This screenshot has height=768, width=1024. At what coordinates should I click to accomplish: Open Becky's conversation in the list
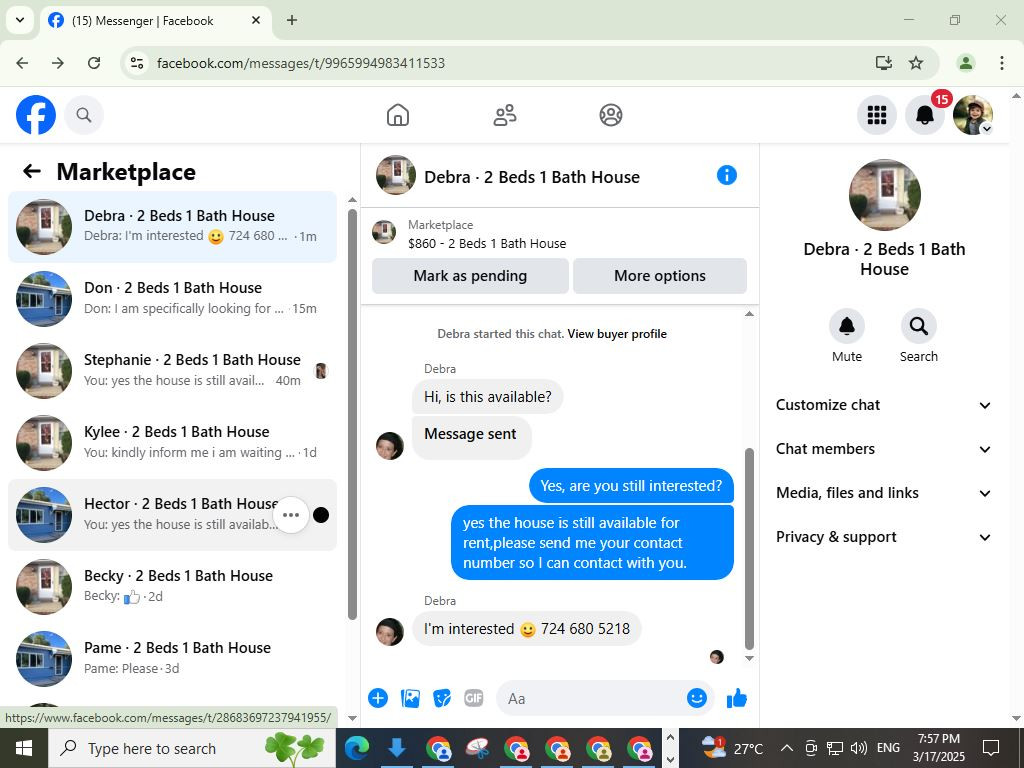coord(172,586)
